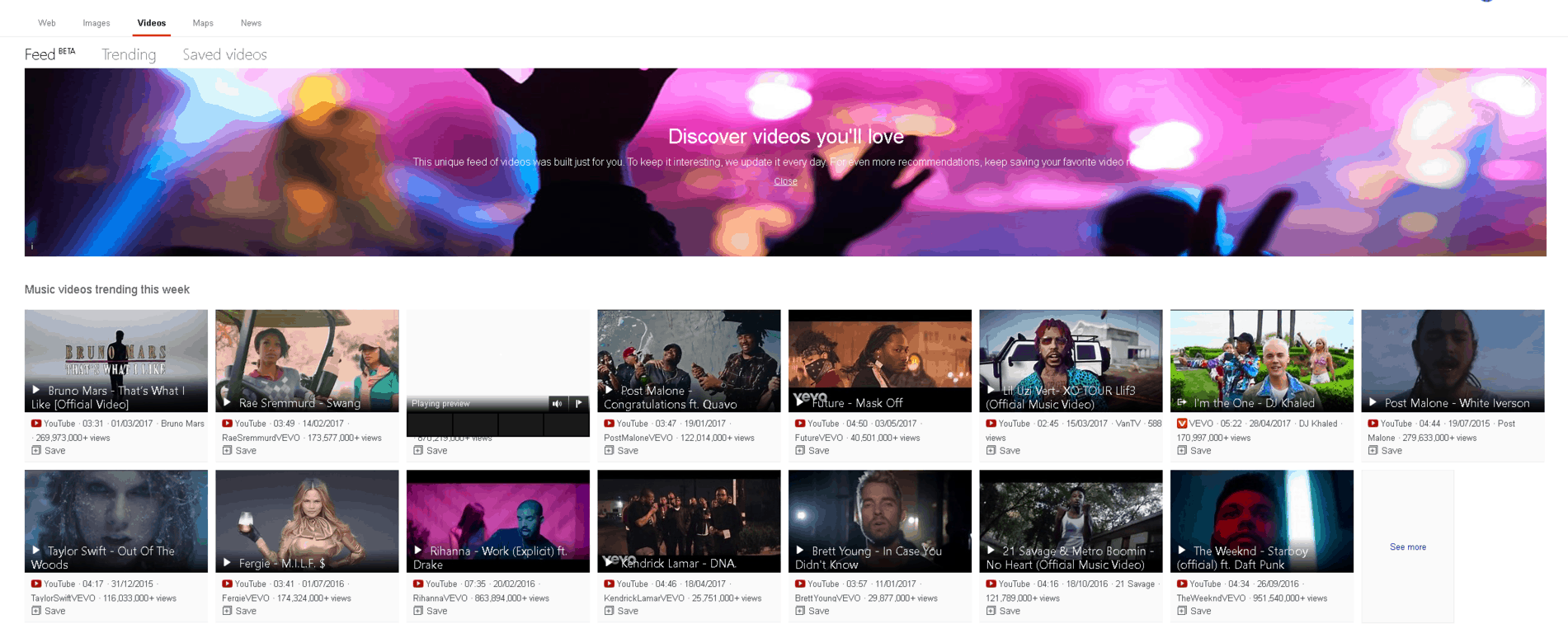
Task: Save the Kendrick Lamar DNA video
Action: pos(621,611)
